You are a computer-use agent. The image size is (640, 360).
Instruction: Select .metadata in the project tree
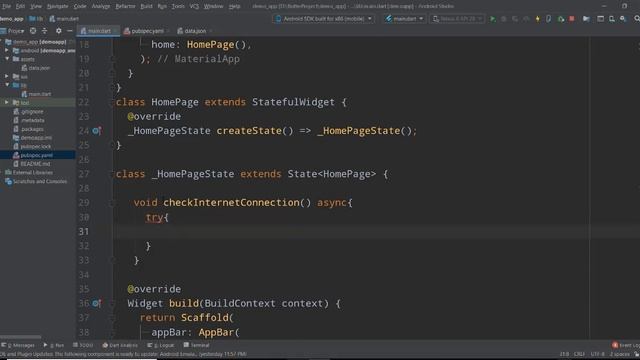(x=29, y=120)
